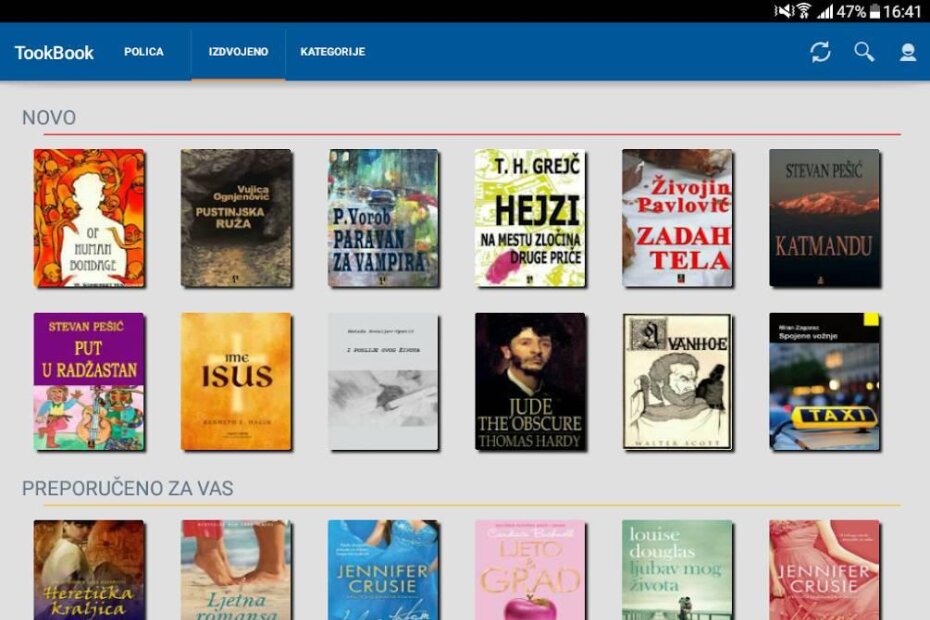
Task: Select the Paravan za vampira cover
Action: pos(383,218)
